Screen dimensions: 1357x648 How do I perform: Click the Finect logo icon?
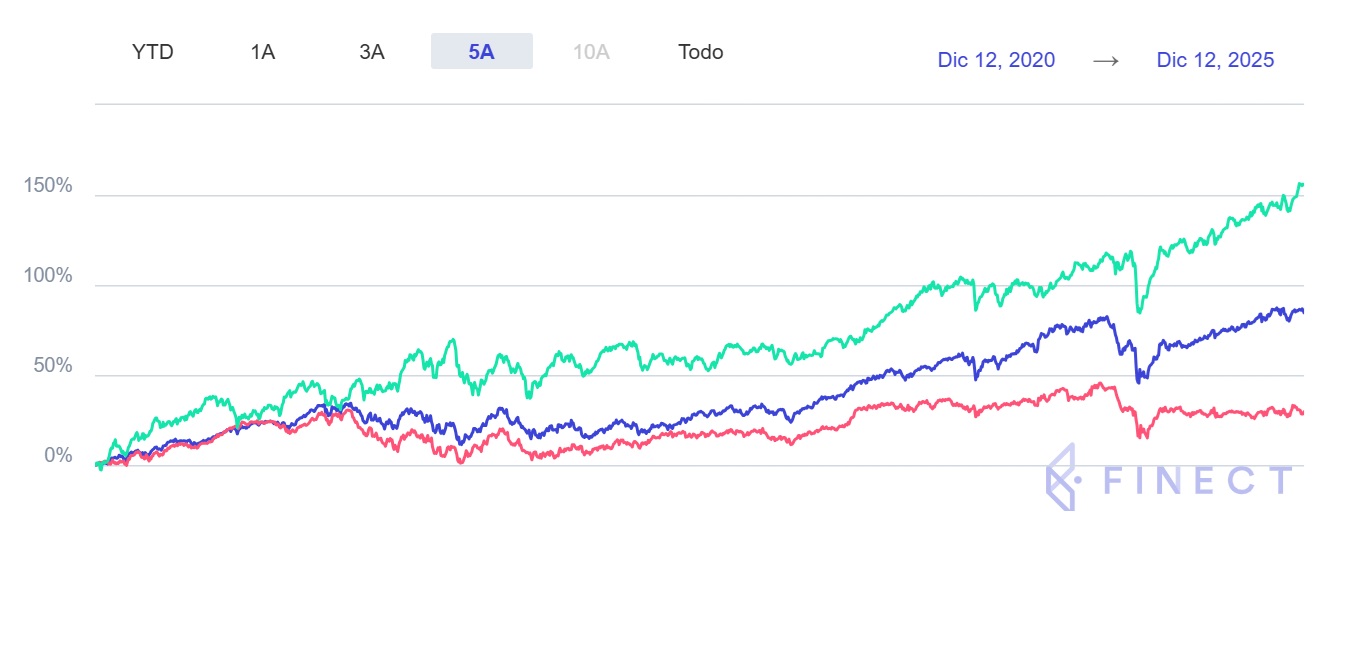[1061, 477]
